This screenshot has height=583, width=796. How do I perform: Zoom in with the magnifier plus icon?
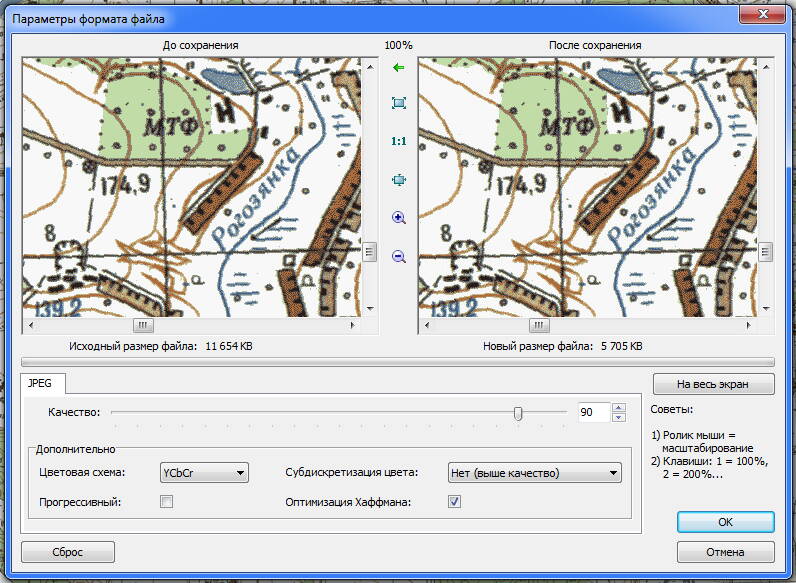(x=398, y=217)
